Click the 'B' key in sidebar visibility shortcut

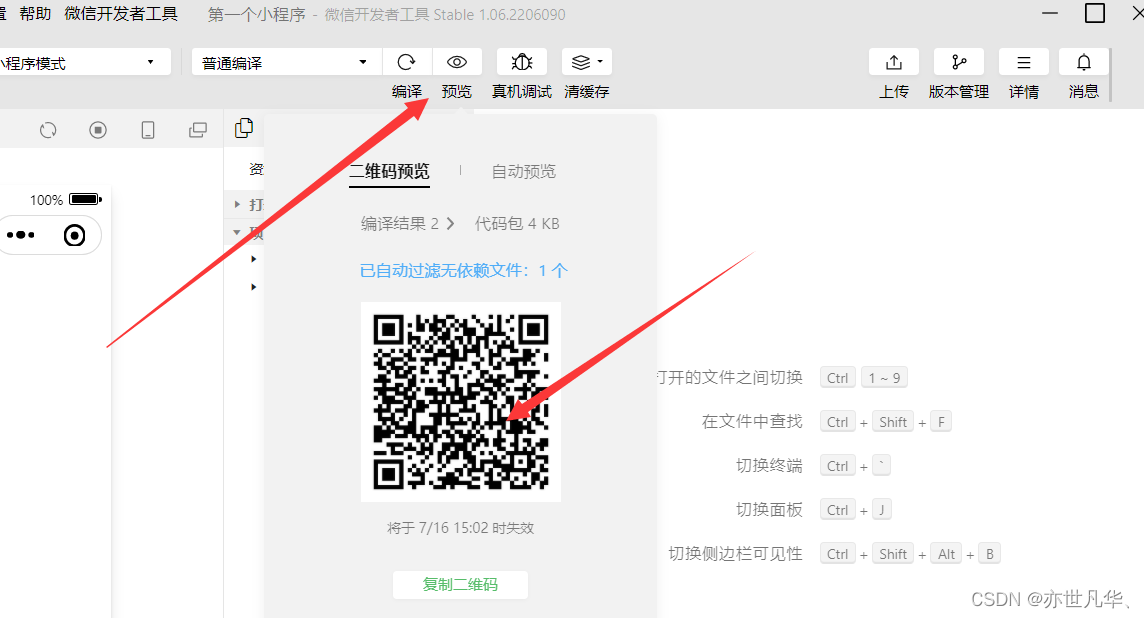[x=989, y=554]
